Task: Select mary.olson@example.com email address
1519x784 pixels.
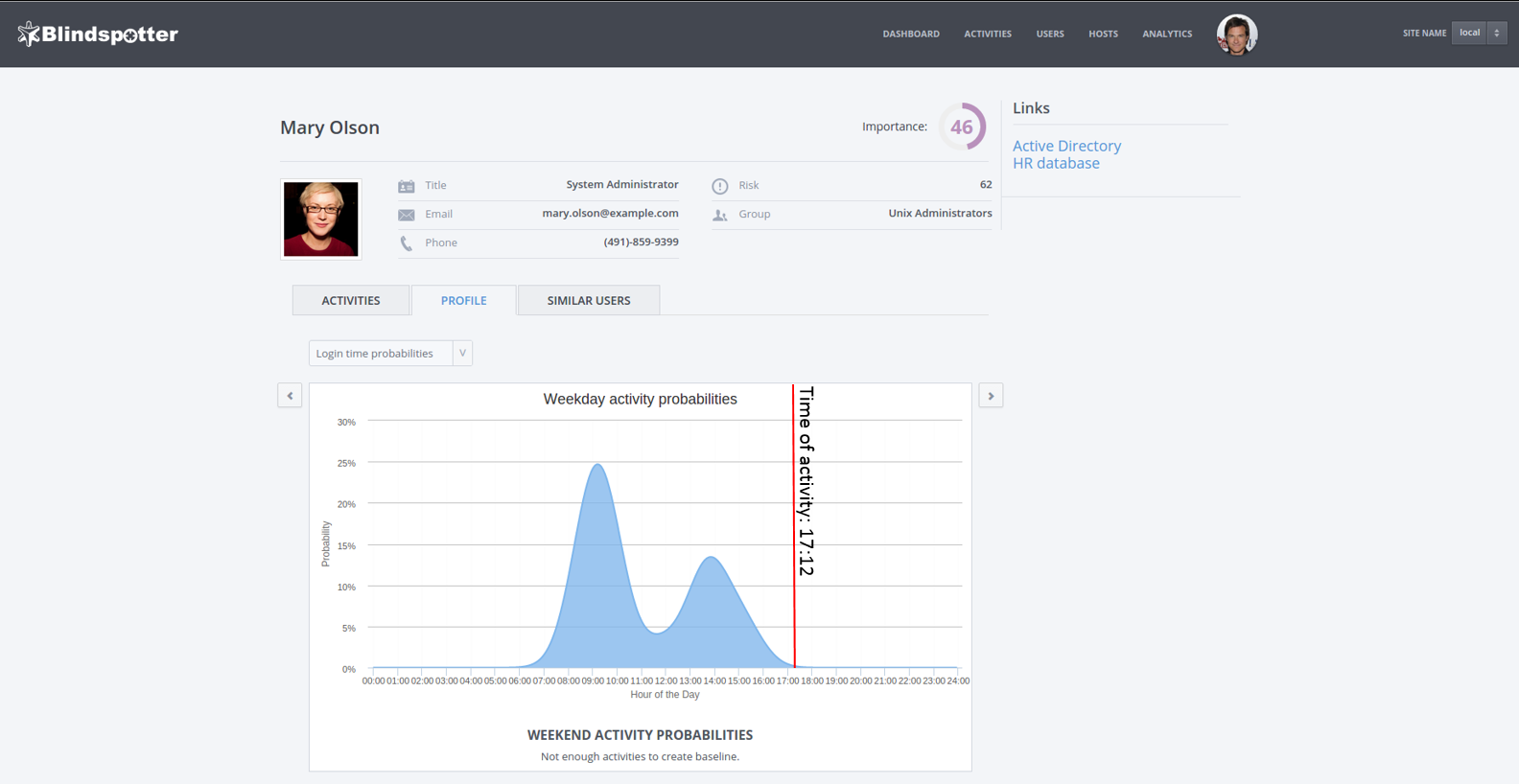Action: (610, 213)
